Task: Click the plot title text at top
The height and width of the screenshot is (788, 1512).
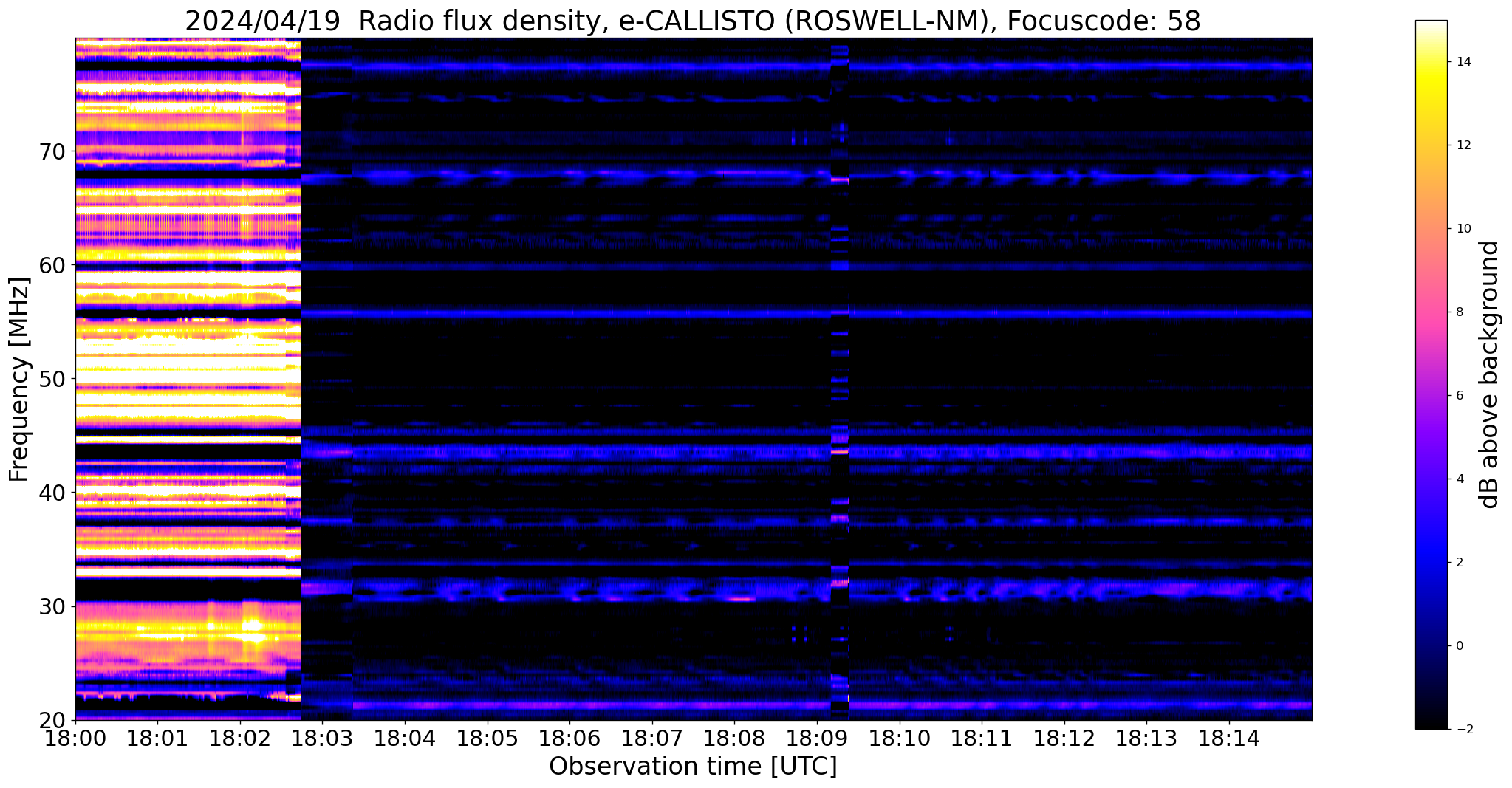Action: point(693,21)
